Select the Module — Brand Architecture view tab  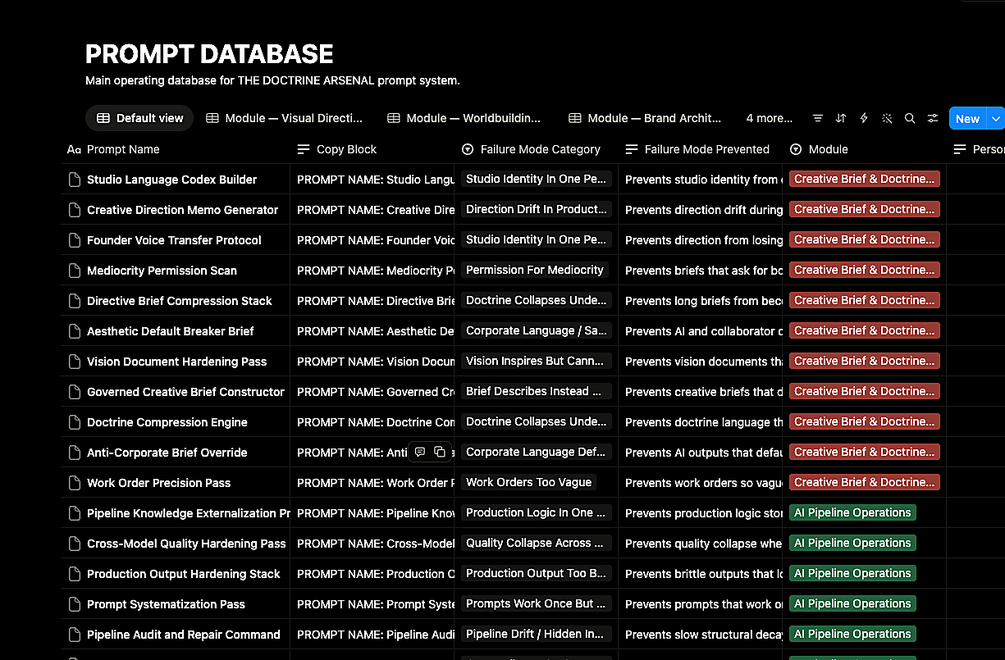pyautogui.click(x=645, y=118)
